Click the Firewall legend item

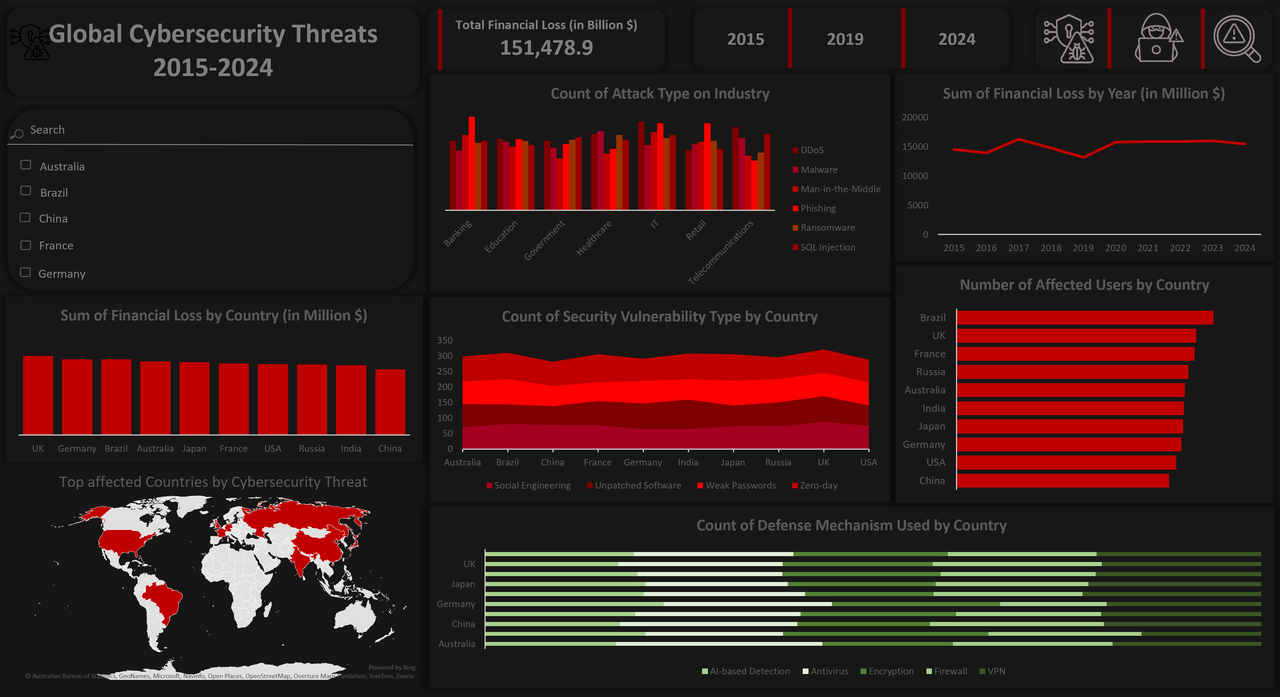(946, 671)
